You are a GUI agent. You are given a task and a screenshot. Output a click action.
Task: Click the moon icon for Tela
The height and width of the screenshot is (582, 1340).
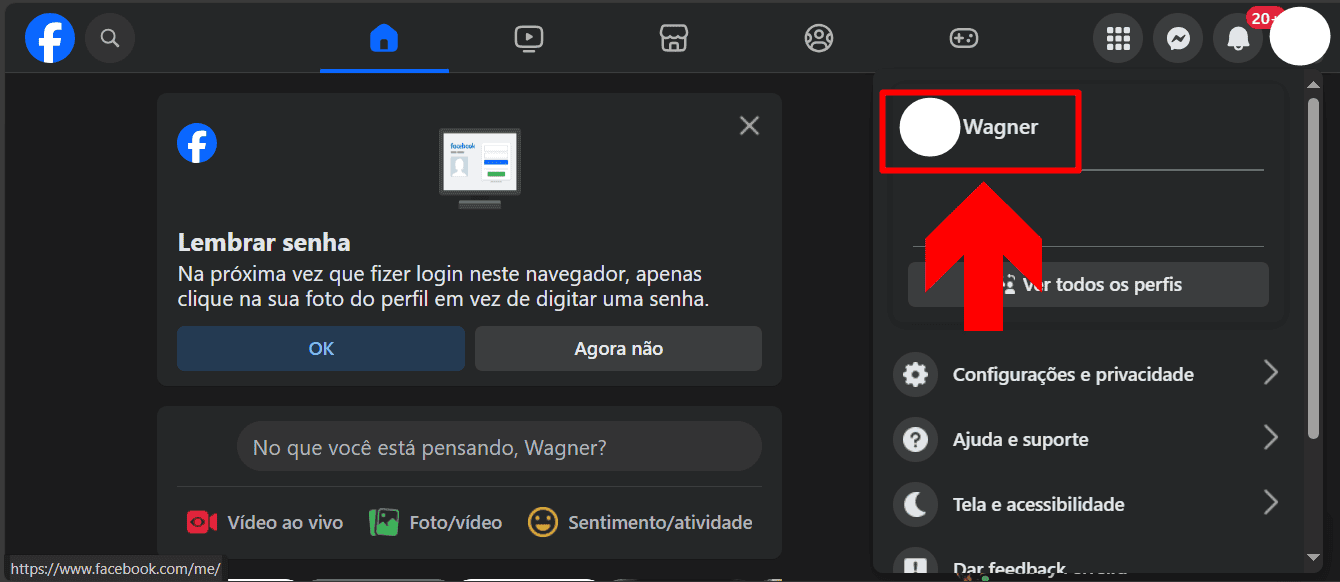(915, 505)
